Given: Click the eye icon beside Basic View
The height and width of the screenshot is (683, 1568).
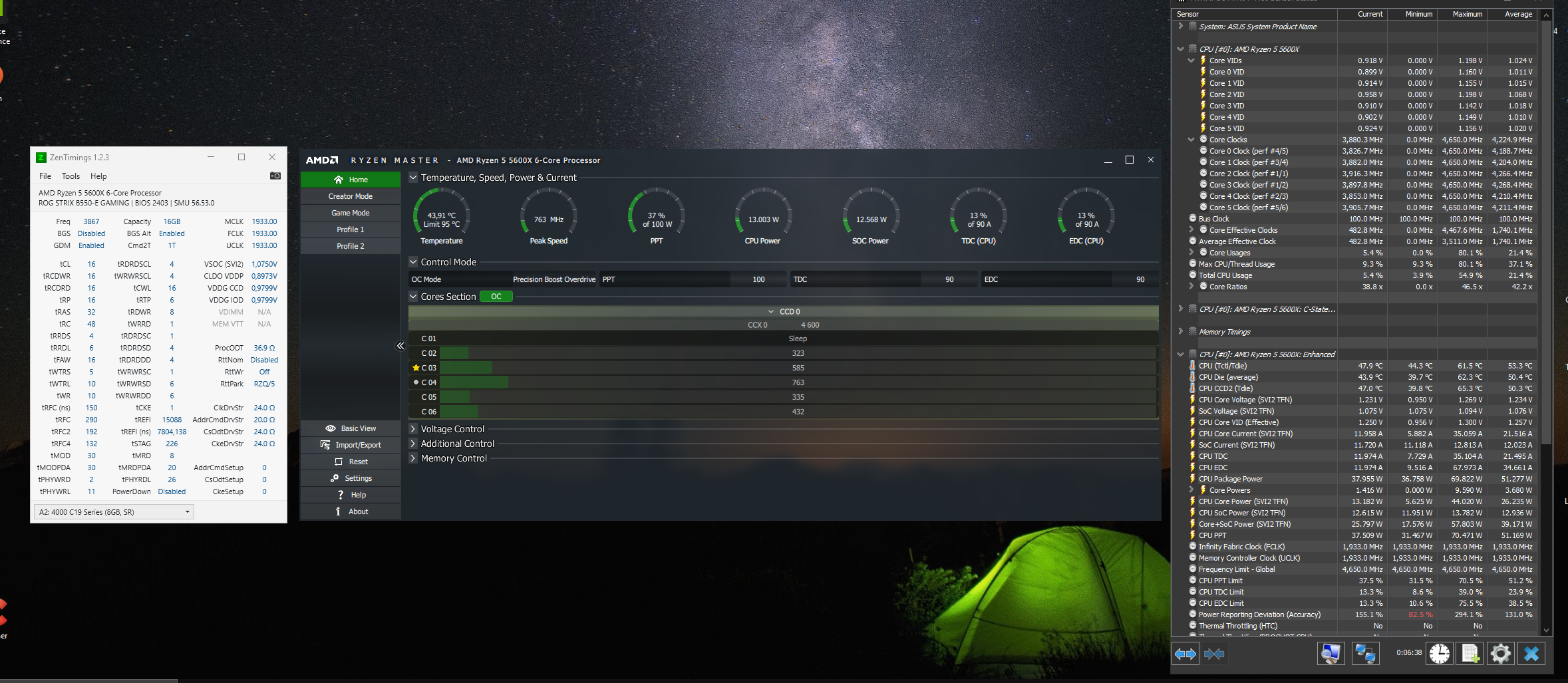Looking at the screenshot, I should point(331,428).
